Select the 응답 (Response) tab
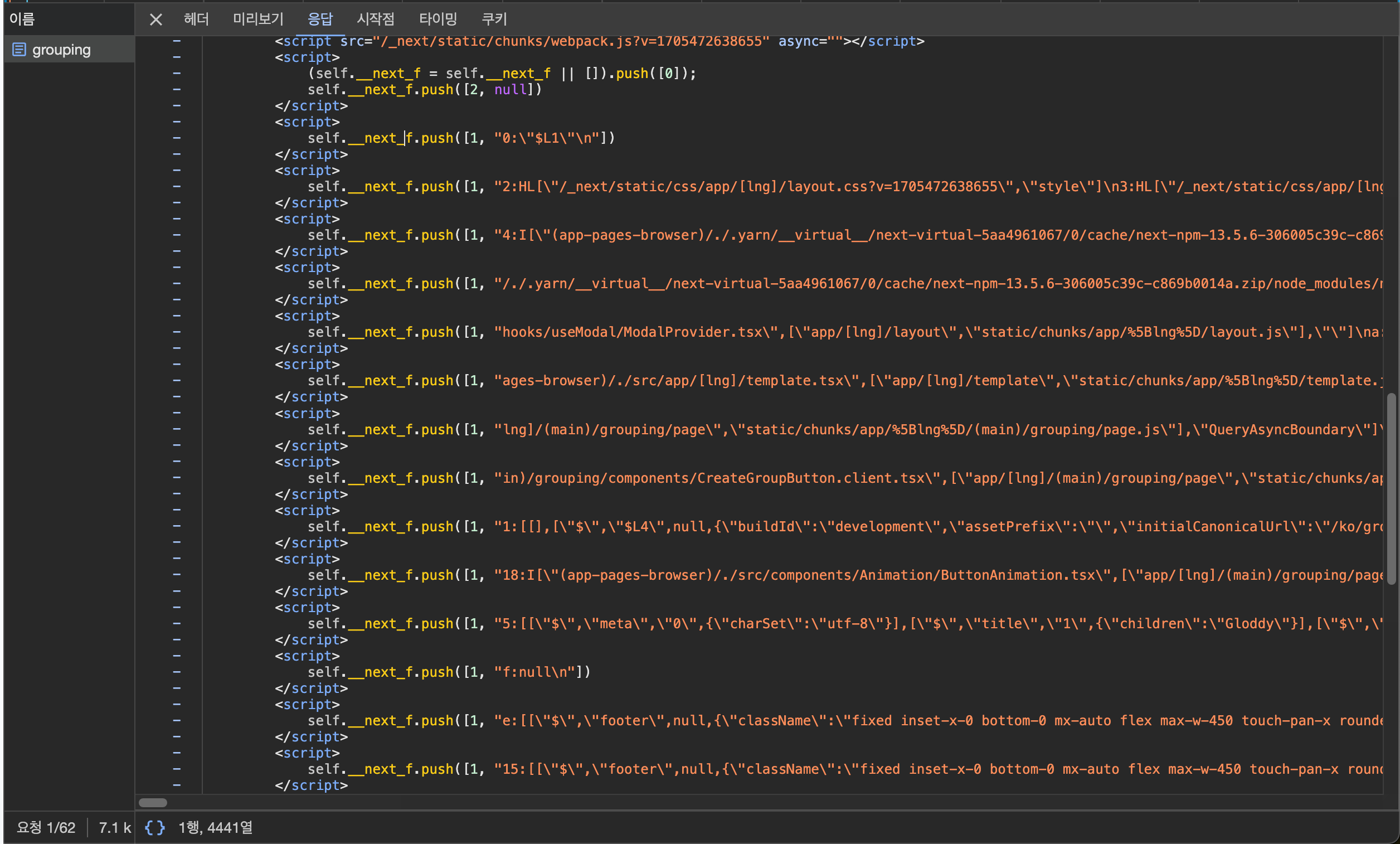 320,20
